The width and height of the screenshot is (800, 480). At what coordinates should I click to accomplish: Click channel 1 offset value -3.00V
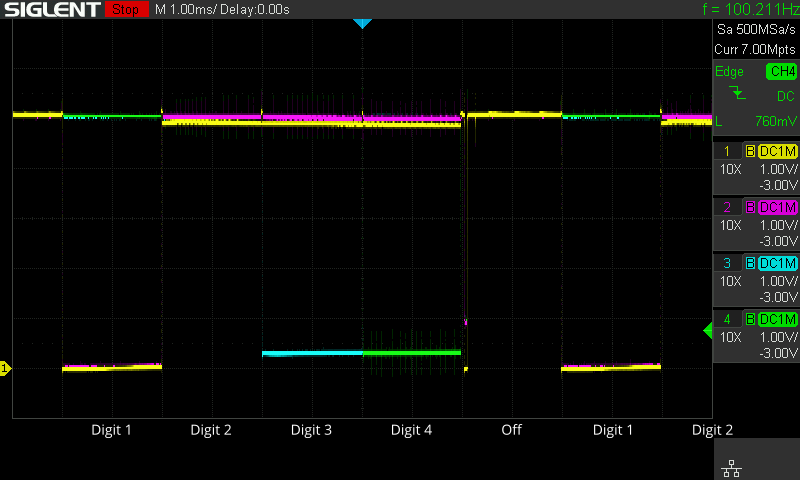pyautogui.click(x=778, y=185)
